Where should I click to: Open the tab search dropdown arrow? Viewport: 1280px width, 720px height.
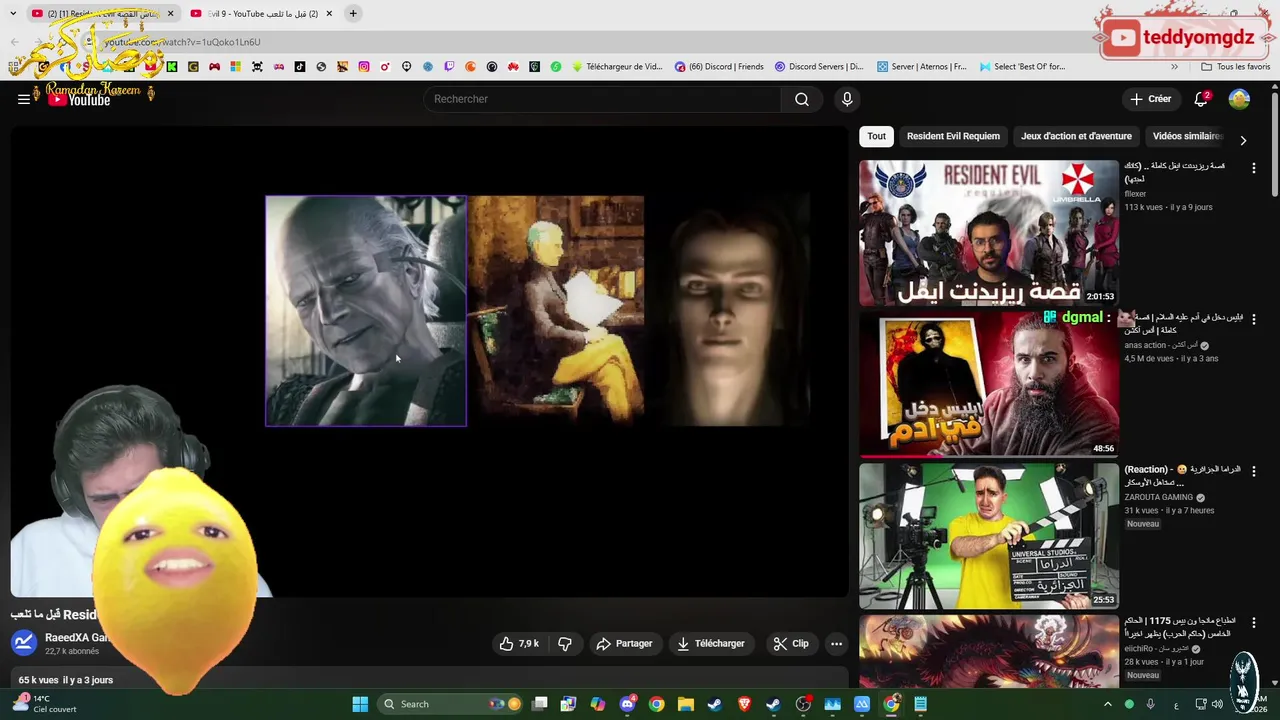(x=13, y=13)
